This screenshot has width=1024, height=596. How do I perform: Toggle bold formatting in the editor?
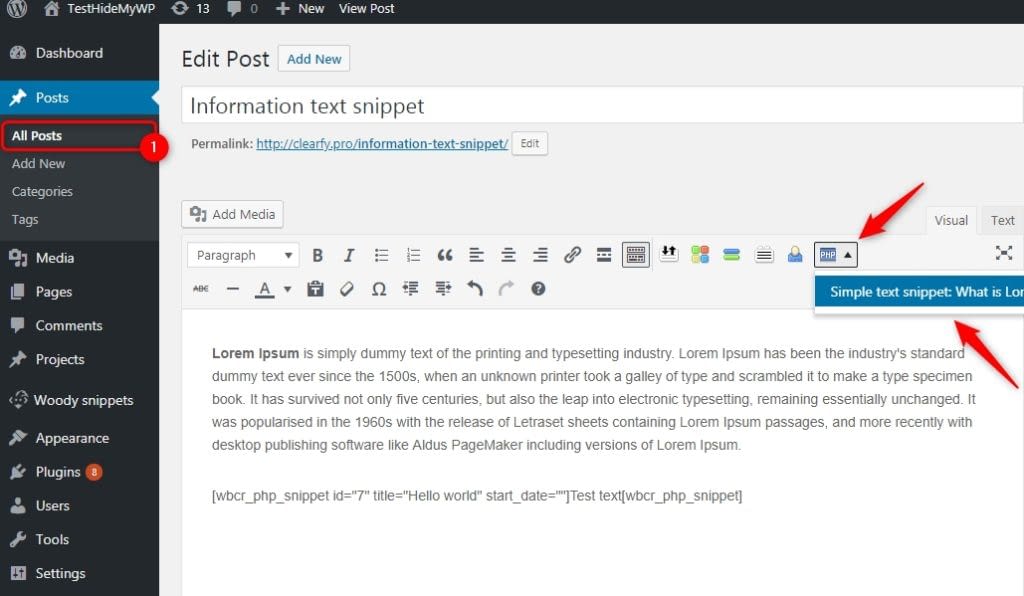(x=317, y=255)
